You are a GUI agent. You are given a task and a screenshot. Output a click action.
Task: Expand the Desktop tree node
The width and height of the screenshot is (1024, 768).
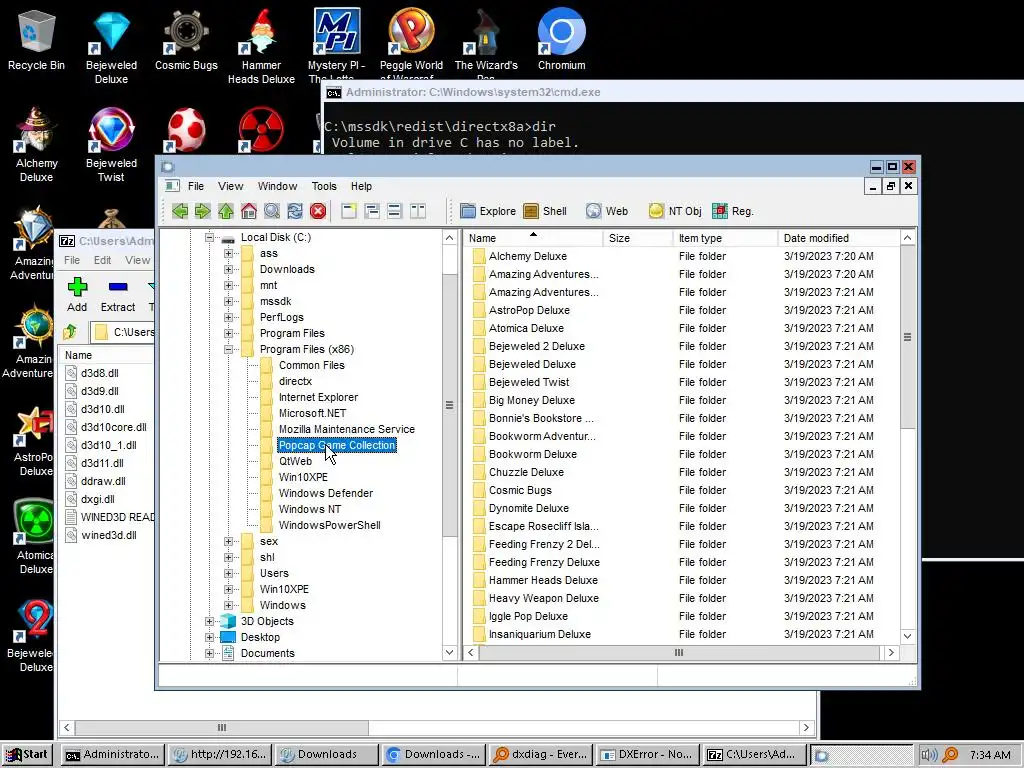(x=209, y=637)
